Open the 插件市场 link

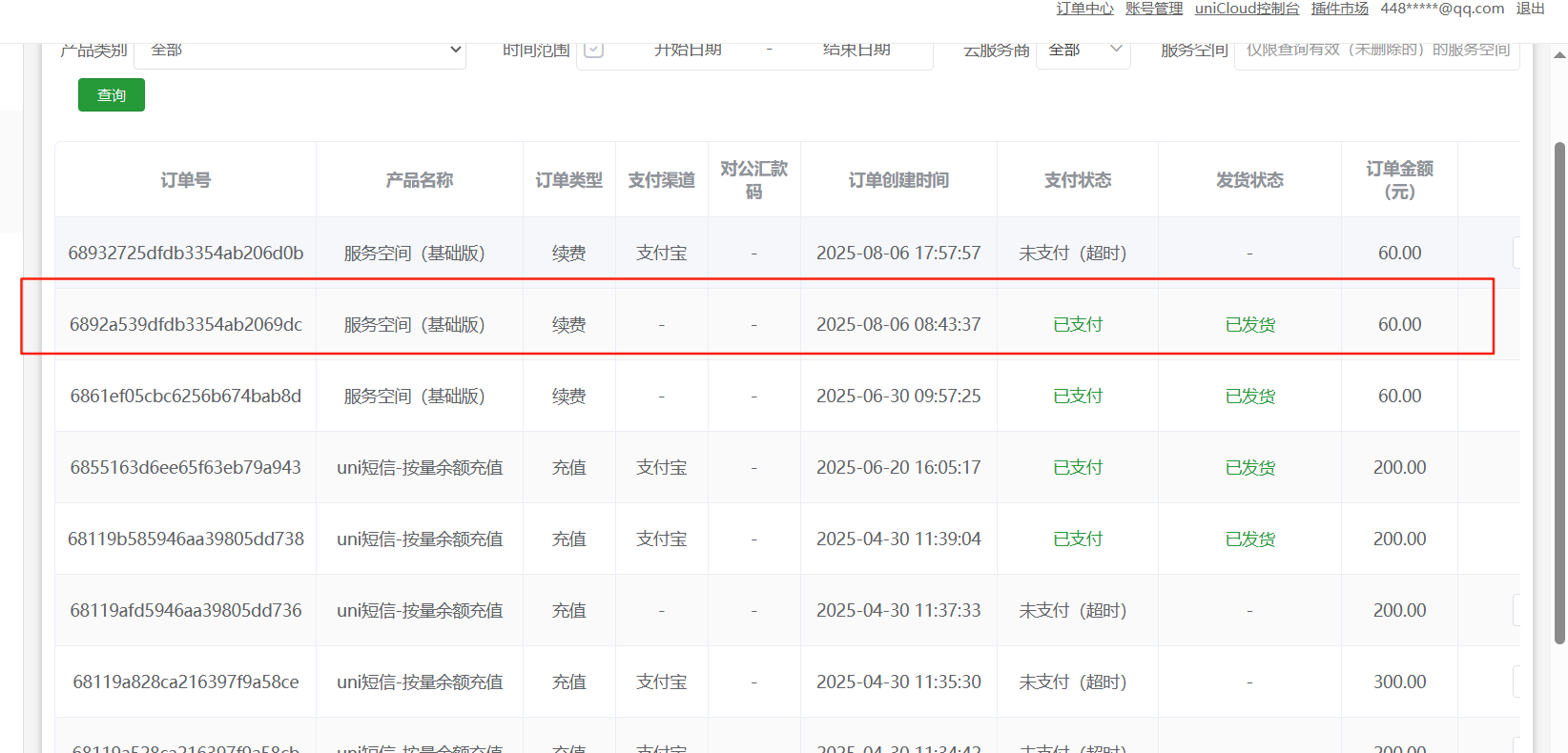(1340, 9)
